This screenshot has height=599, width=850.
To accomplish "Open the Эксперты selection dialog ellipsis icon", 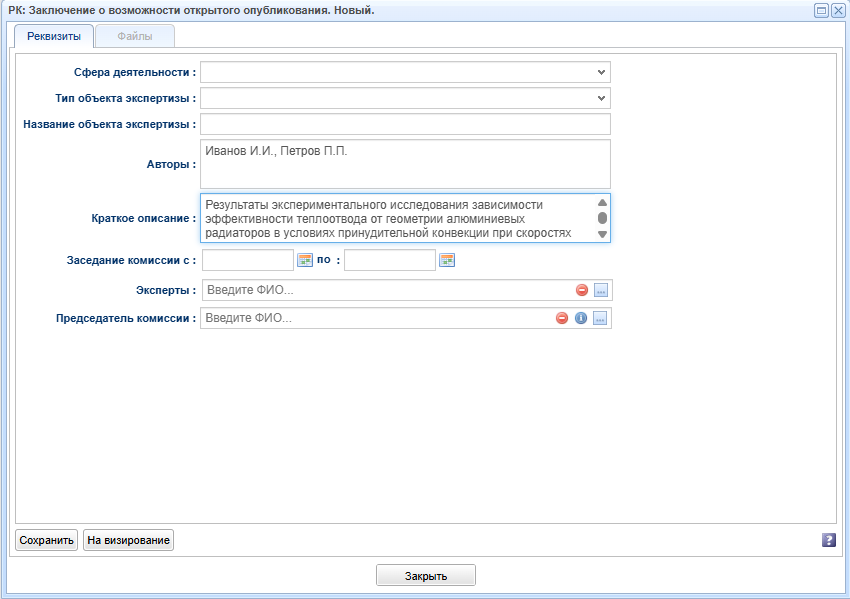I will 601,290.
